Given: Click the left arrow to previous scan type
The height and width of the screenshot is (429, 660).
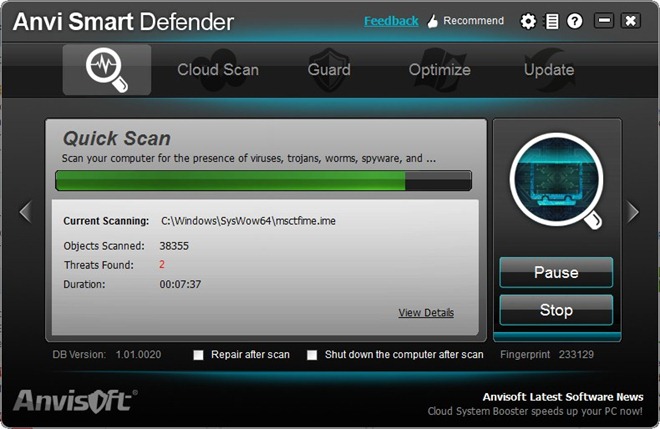Looking at the screenshot, I should 26,211.
